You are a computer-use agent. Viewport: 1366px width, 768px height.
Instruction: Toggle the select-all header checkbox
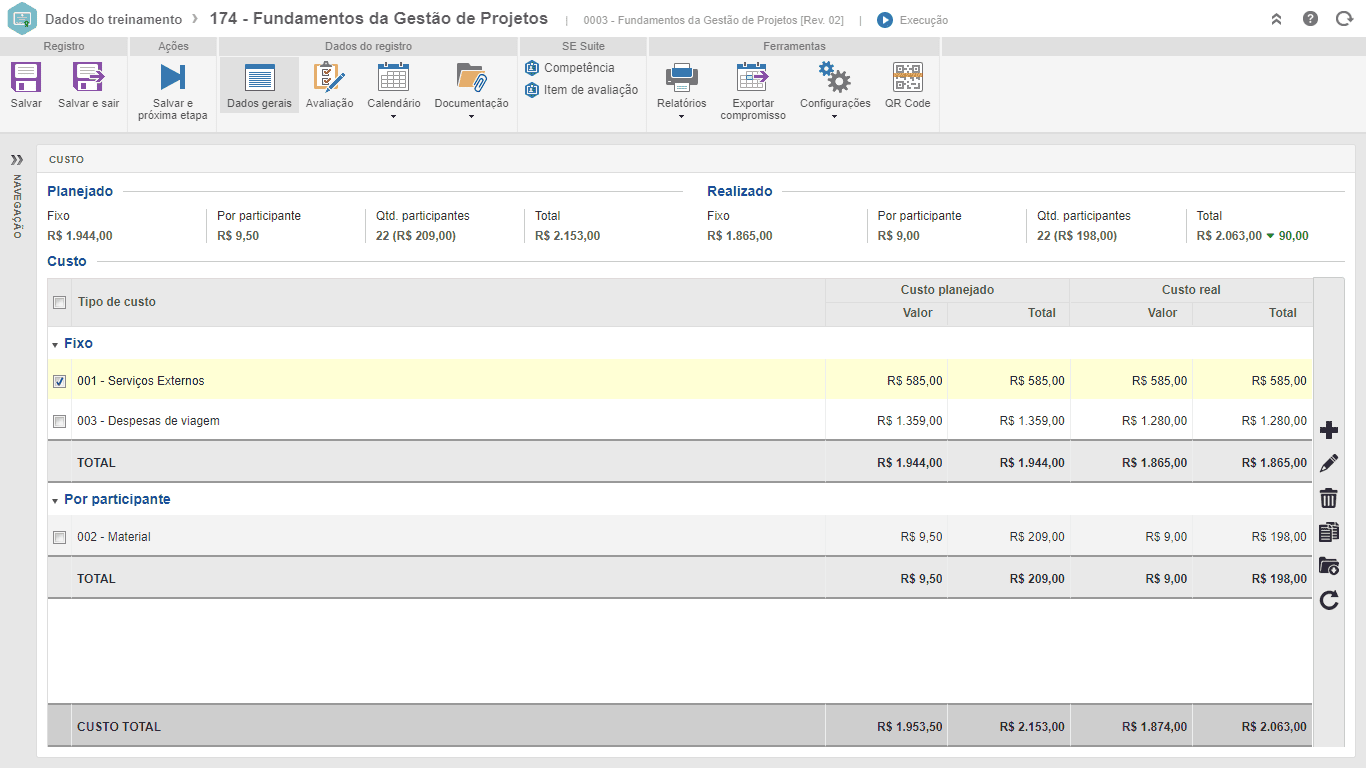point(60,303)
